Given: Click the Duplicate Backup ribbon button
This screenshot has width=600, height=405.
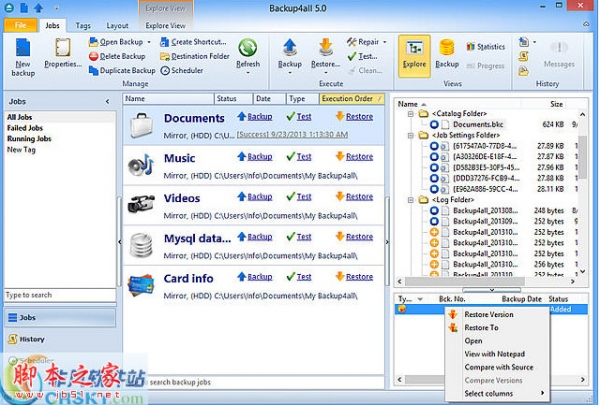Looking at the screenshot, I should point(122,70).
